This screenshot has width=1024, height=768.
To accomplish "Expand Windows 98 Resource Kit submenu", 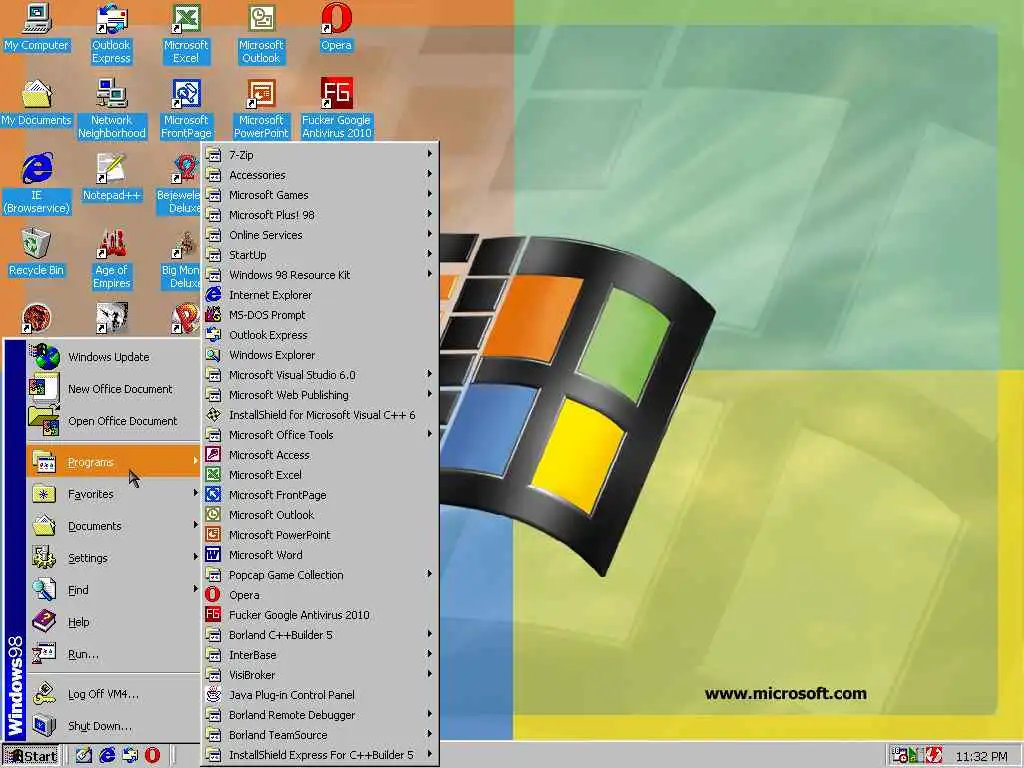I will point(320,275).
